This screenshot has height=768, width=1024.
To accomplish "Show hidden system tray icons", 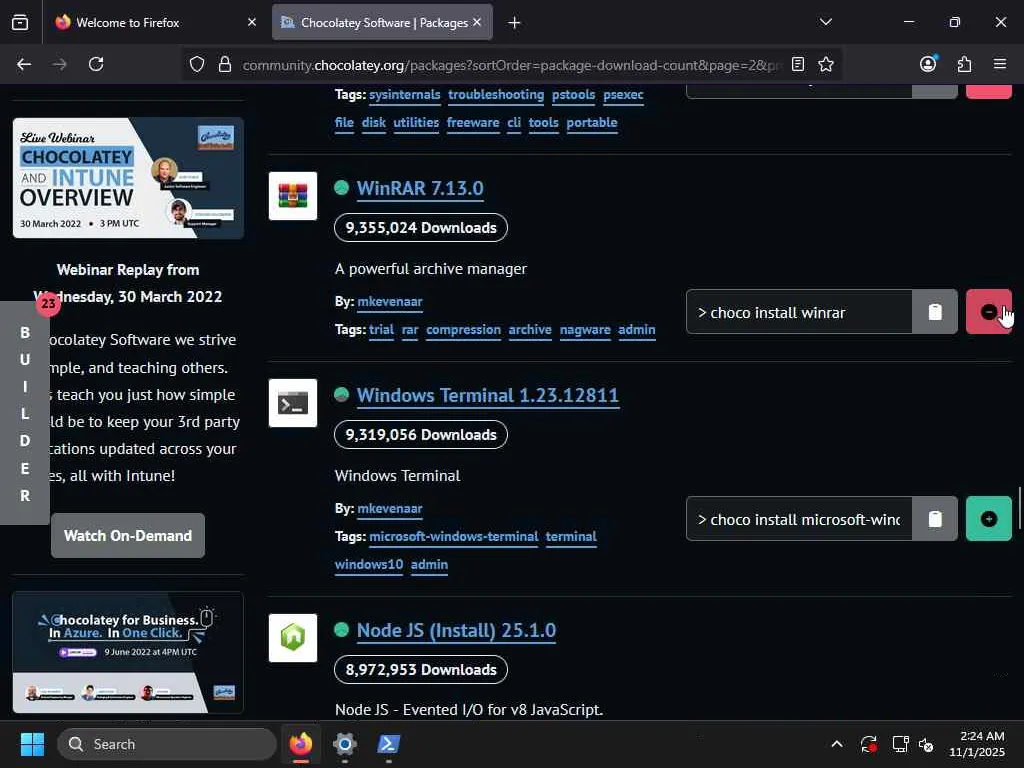I will click(x=837, y=744).
